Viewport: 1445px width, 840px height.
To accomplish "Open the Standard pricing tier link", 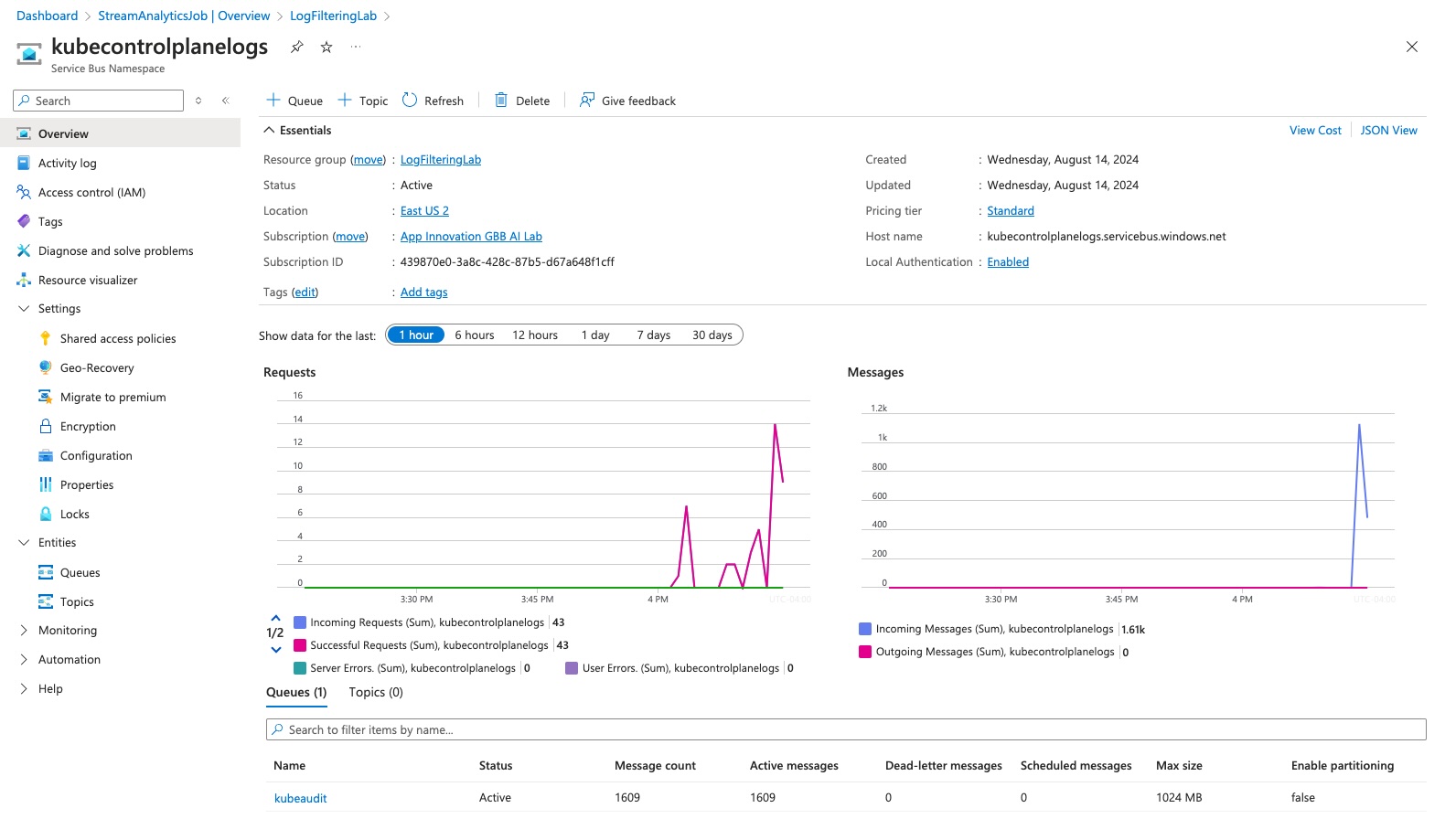I will click(1011, 211).
